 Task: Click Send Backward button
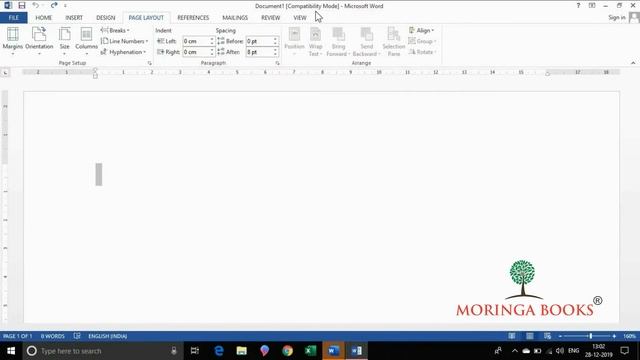367,41
